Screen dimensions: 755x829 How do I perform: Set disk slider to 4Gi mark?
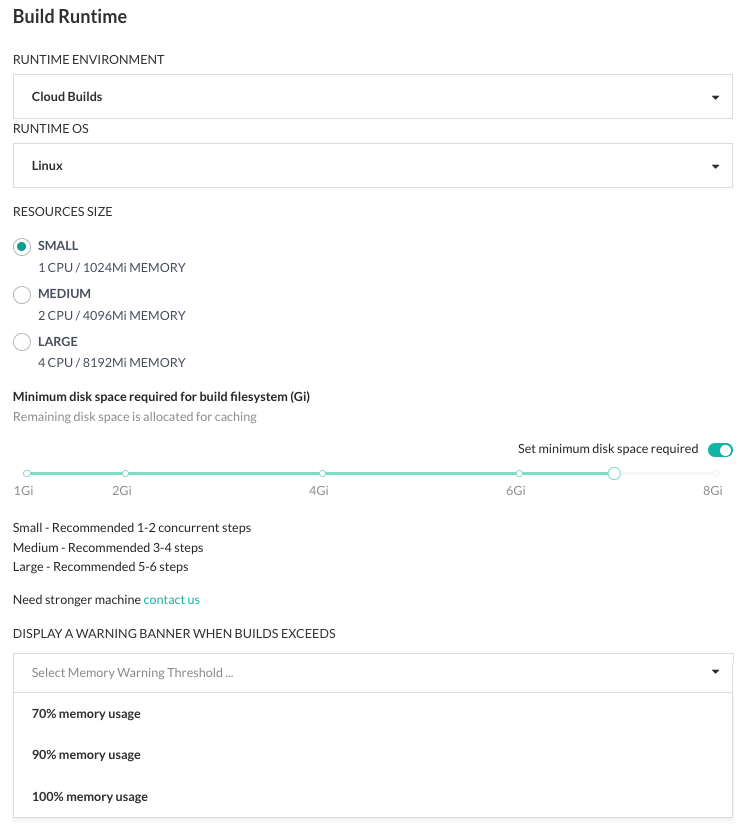(x=322, y=473)
